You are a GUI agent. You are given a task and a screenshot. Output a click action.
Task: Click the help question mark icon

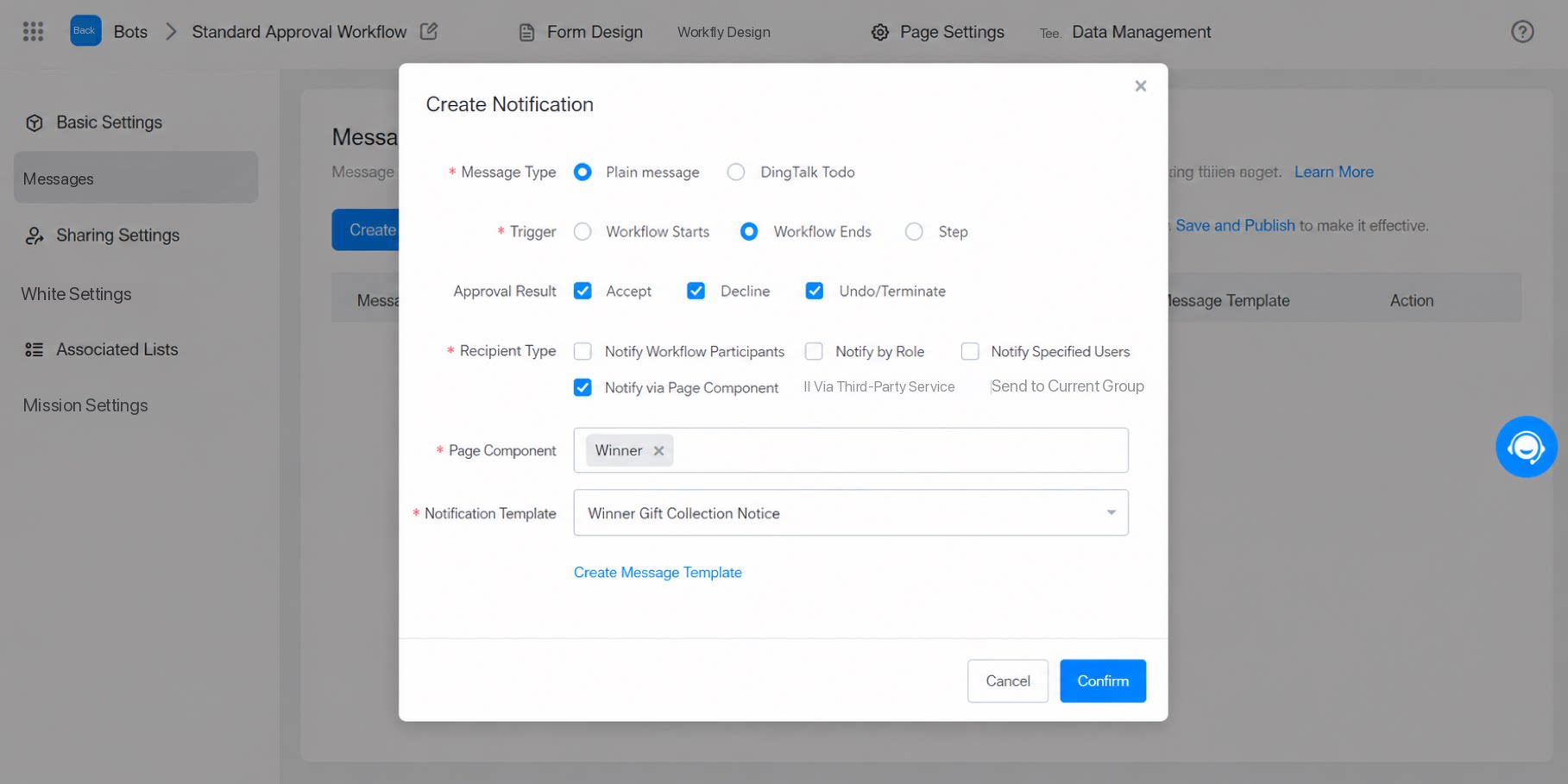pos(1522,32)
